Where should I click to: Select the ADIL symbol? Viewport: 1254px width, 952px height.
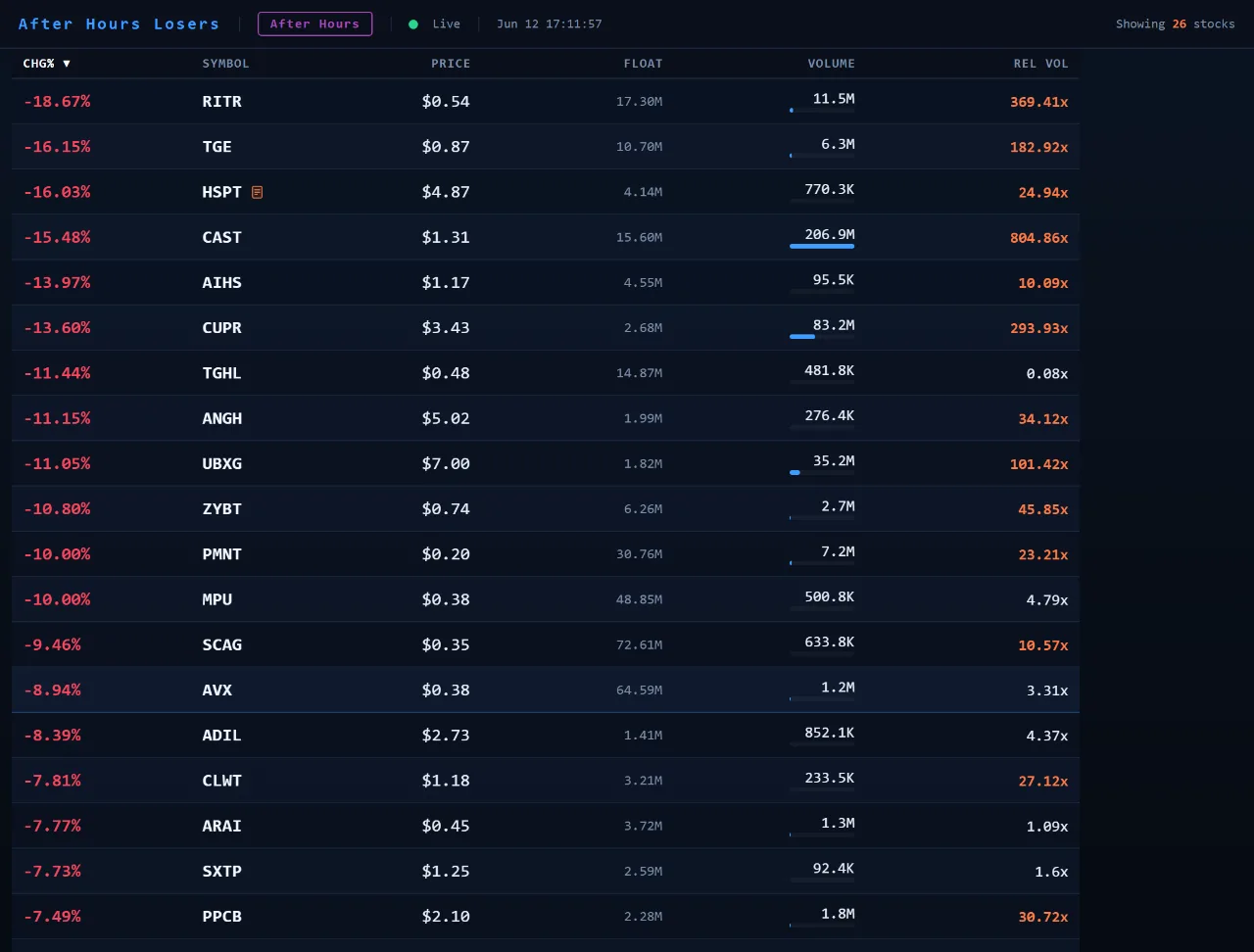(x=221, y=736)
